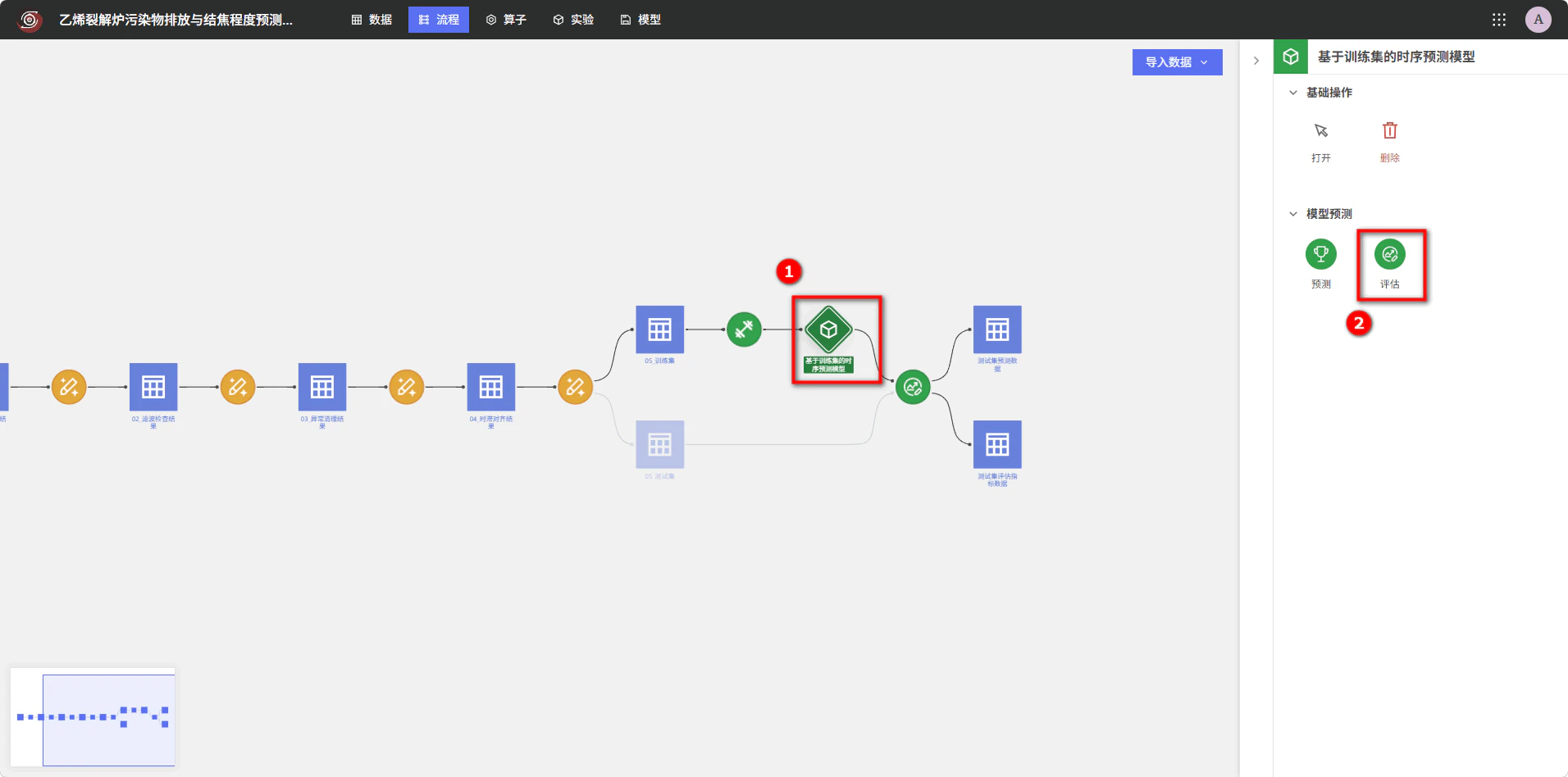The image size is (1568, 777).
Task: Collapse the 模型预测 section
Action: tap(1293, 214)
